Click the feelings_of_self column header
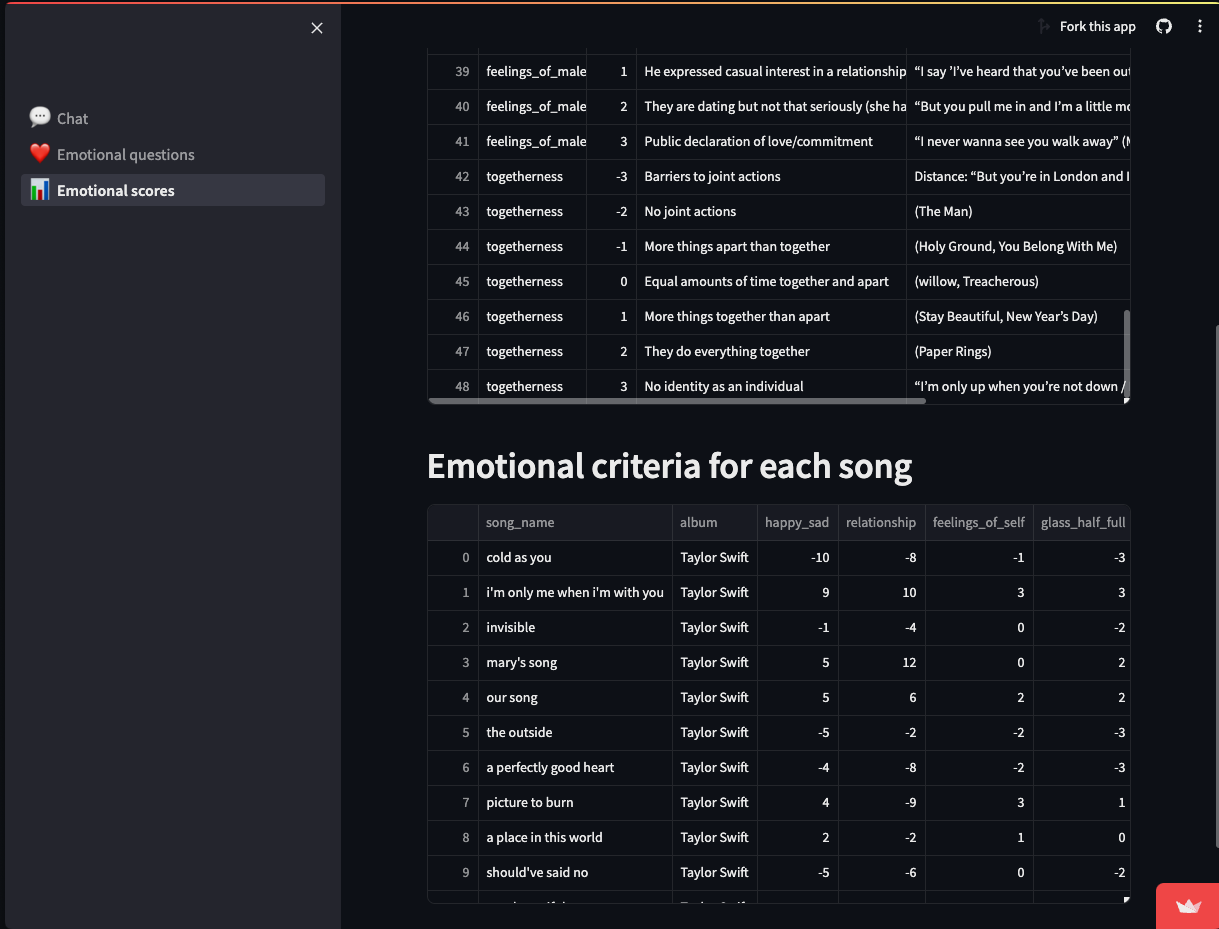This screenshot has width=1219, height=929. [978, 522]
